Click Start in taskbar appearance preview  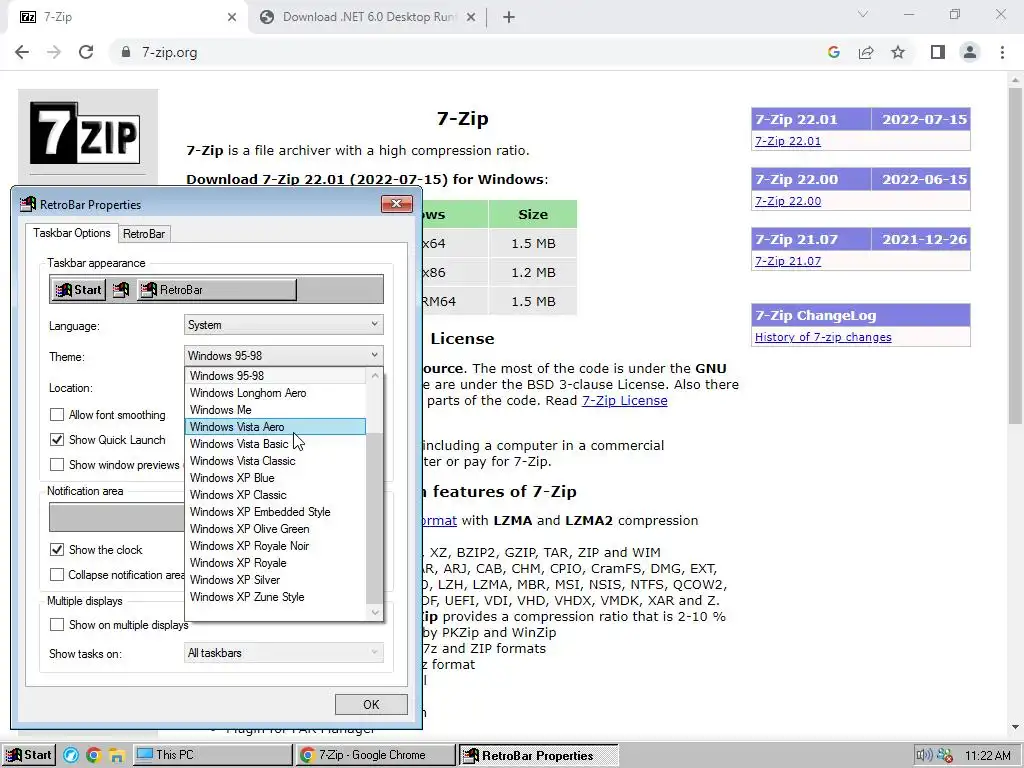click(78, 289)
